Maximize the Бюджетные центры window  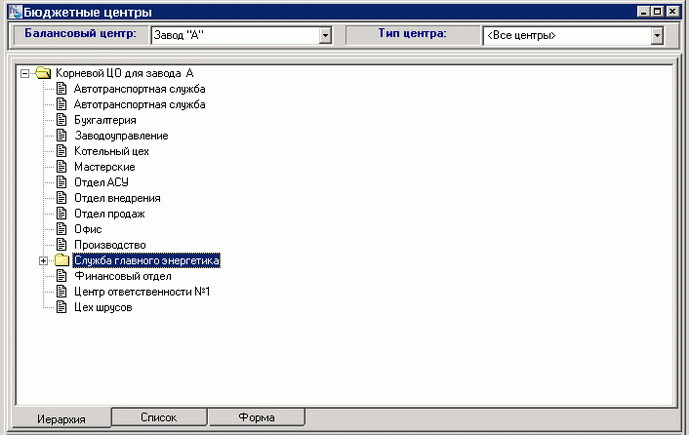(657, 12)
